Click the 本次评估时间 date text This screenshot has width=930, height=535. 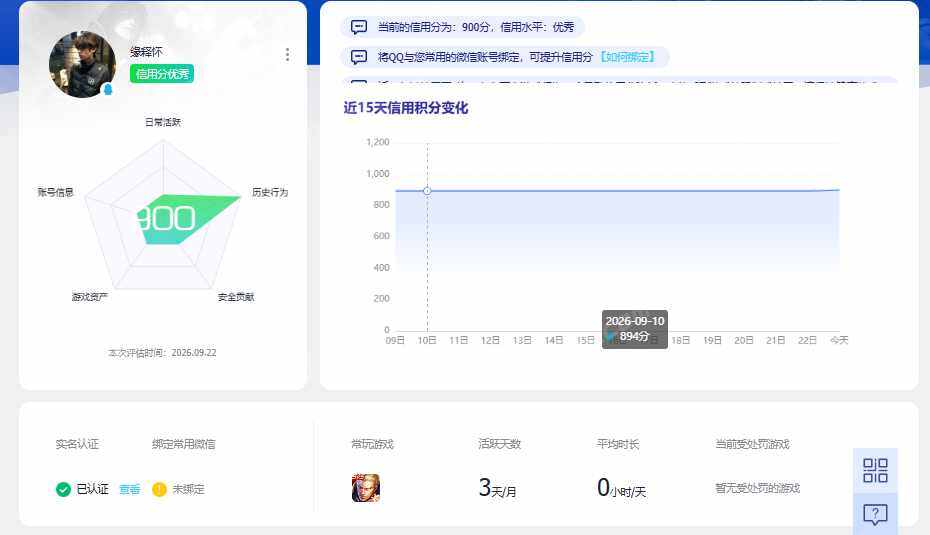point(162,353)
